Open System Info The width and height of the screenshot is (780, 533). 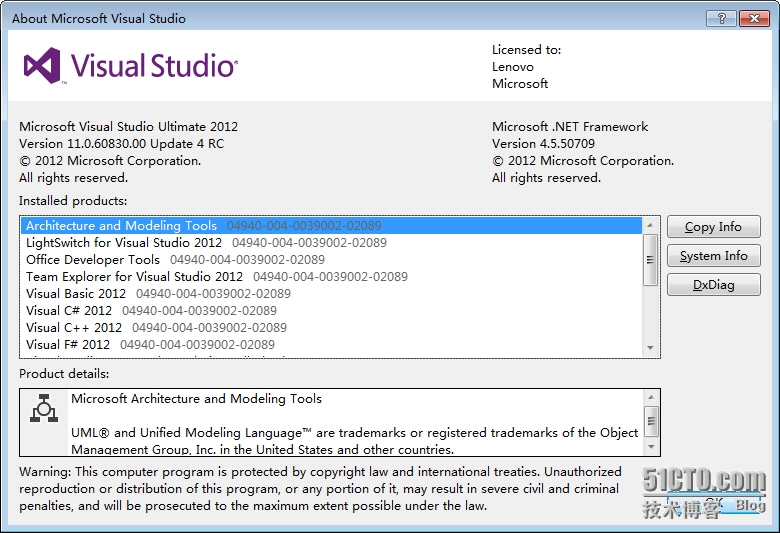pos(713,256)
